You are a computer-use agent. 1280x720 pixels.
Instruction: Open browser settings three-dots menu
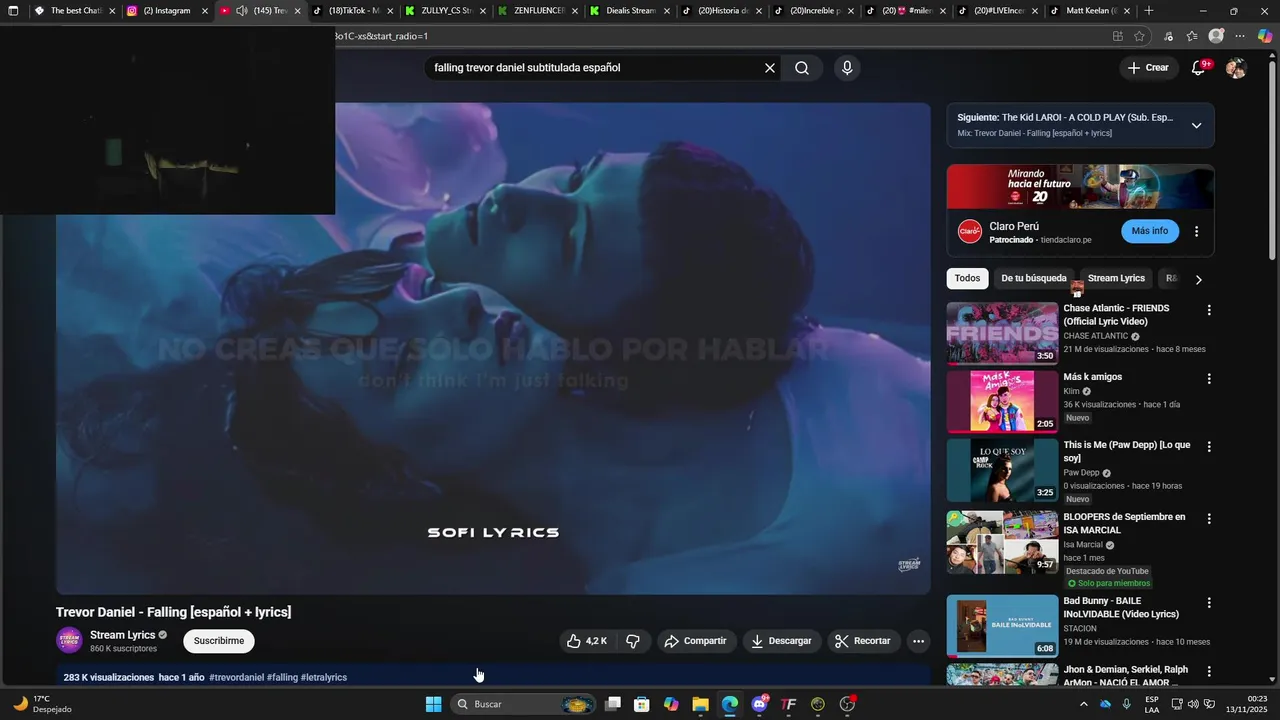tap(1240, 36)
